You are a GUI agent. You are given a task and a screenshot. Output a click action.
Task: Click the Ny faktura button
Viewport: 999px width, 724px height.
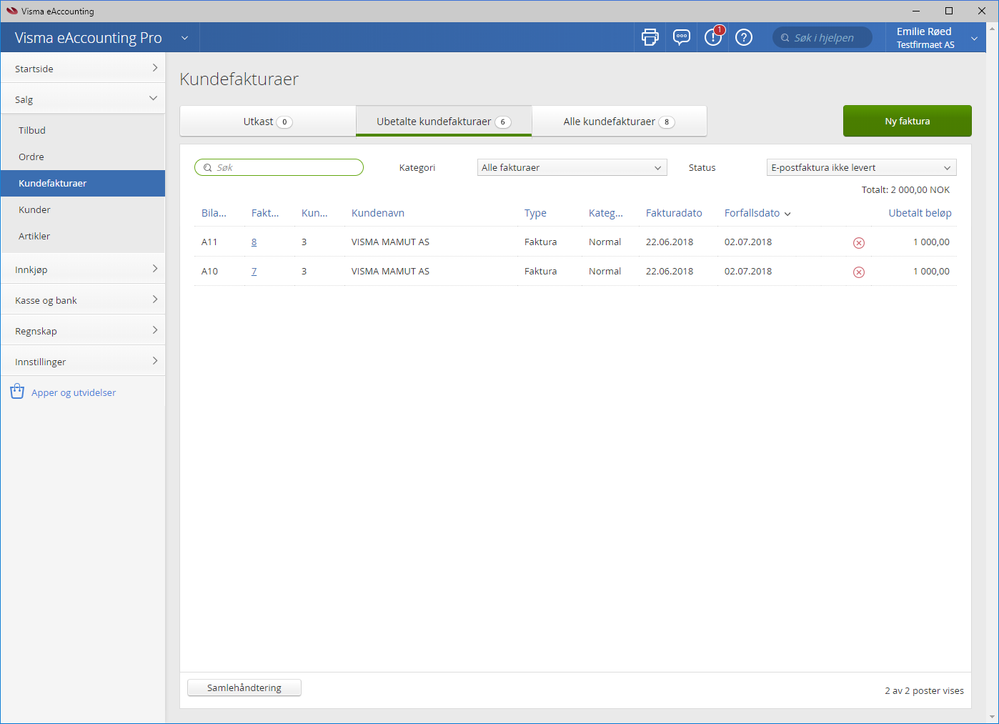[x=907, y=121]
